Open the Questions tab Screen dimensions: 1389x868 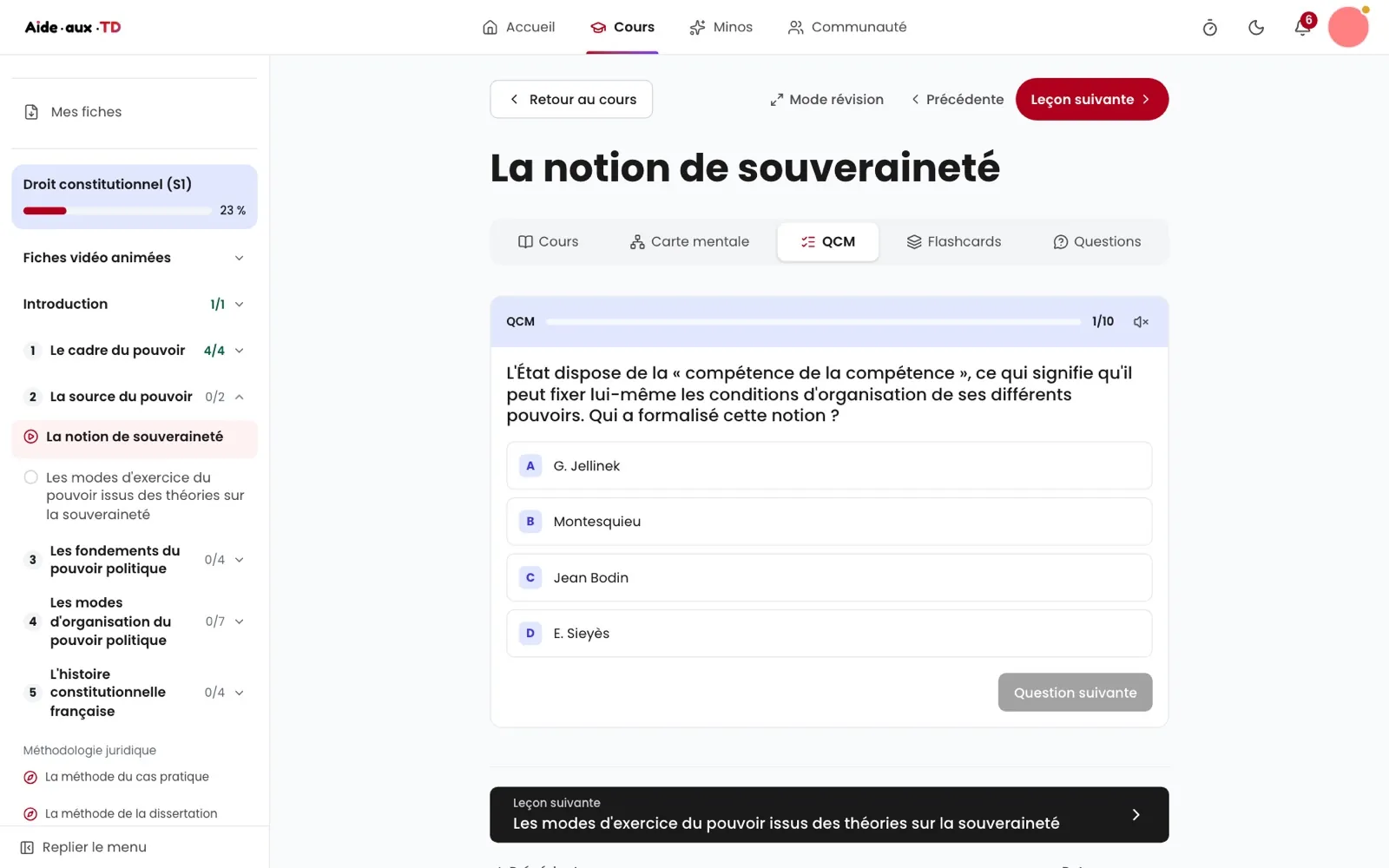pos(1096,242)
